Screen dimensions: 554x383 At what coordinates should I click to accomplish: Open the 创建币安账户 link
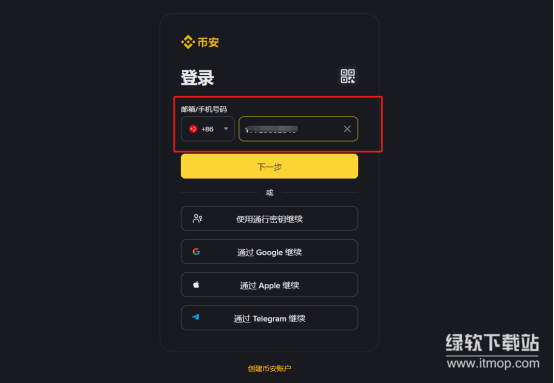tap(269, 369)
